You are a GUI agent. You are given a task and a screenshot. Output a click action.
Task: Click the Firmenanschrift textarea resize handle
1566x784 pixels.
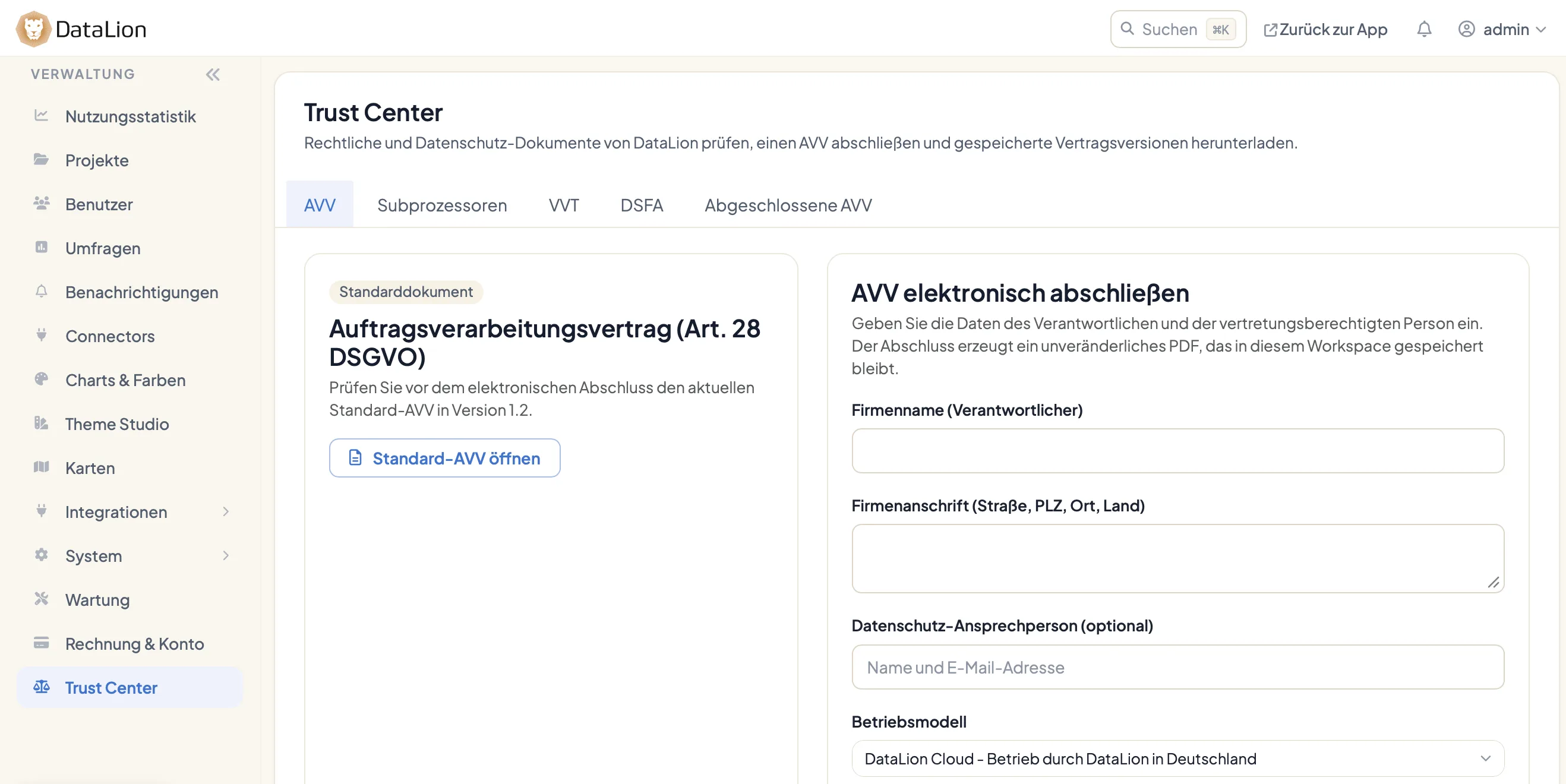click(1493, 582)
